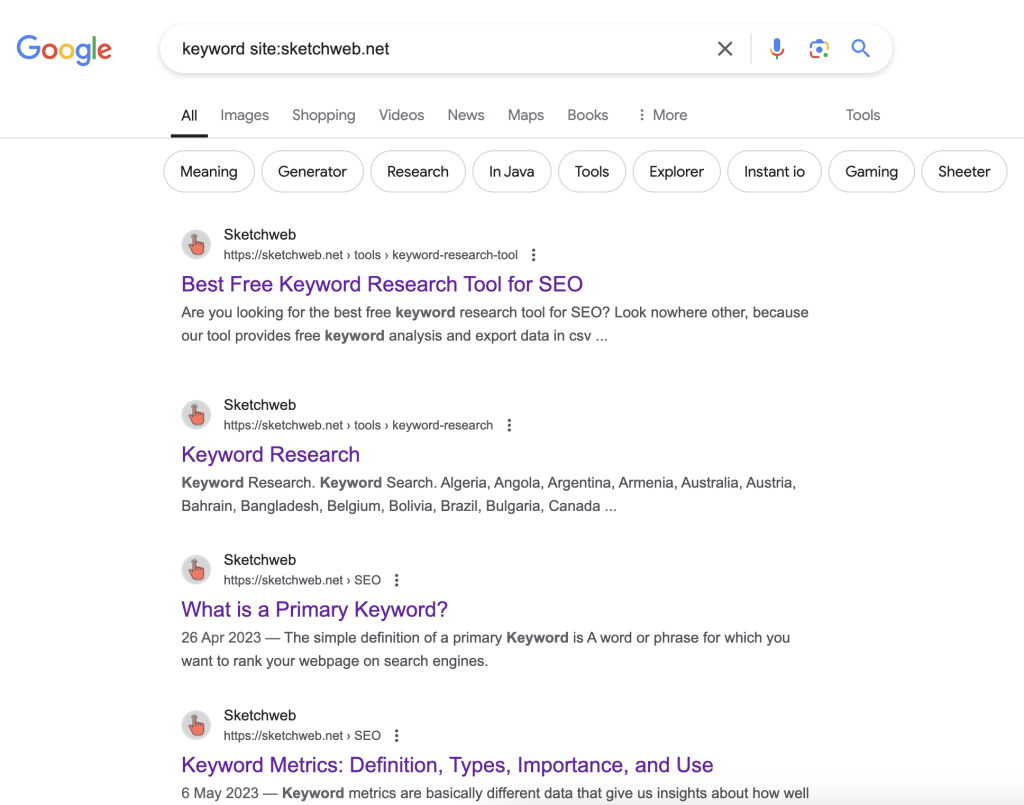Apply the Meaning suggestion chip
This screenshot has height=805, width=1024.
coord(209,172)
